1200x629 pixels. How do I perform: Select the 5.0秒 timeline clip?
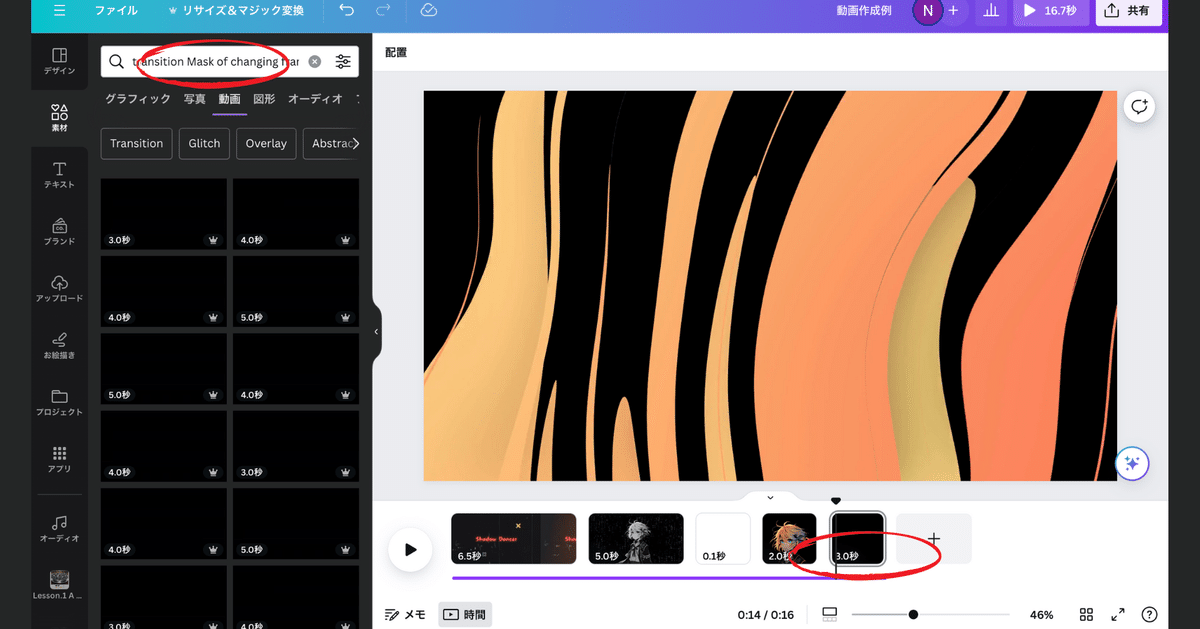coord(636,539)
